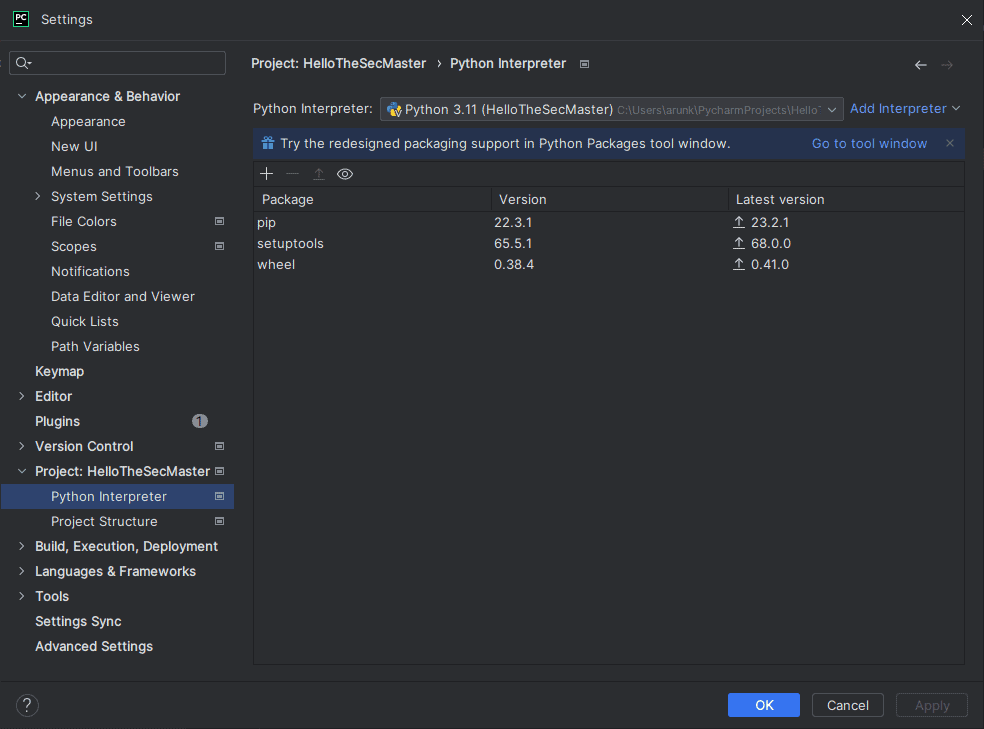Open Keymap settings

point(60,371)
